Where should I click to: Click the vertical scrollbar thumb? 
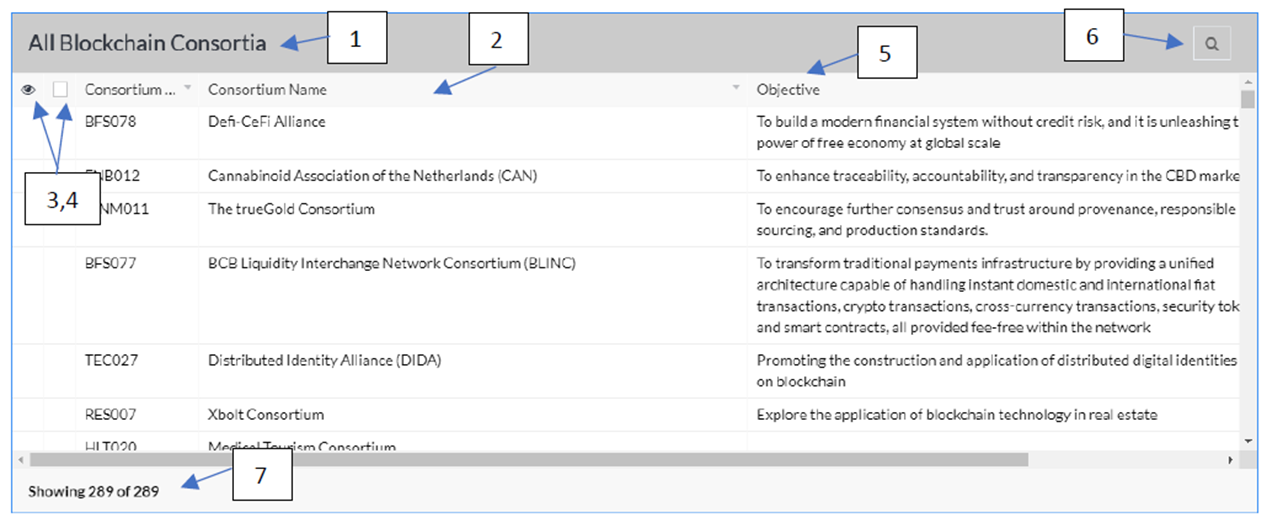(x=1247, y=98)
